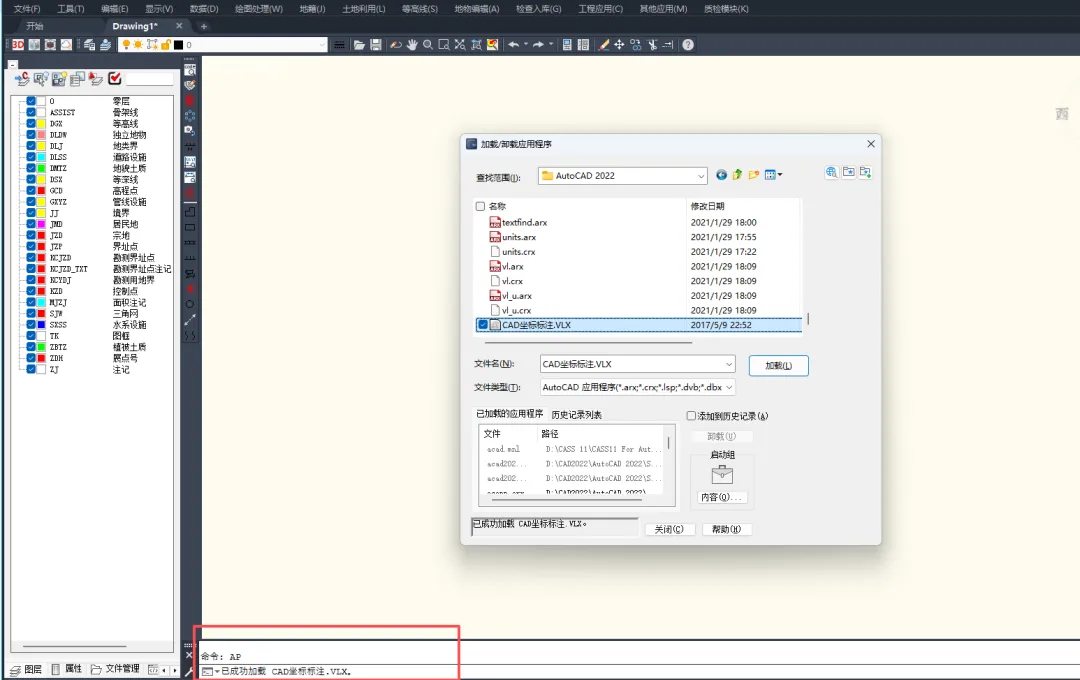Image resolution: width=1080 pixels, height=680 pixels.
Task: Click the trim tool icon in toolbar
Action: click(652, 45)
